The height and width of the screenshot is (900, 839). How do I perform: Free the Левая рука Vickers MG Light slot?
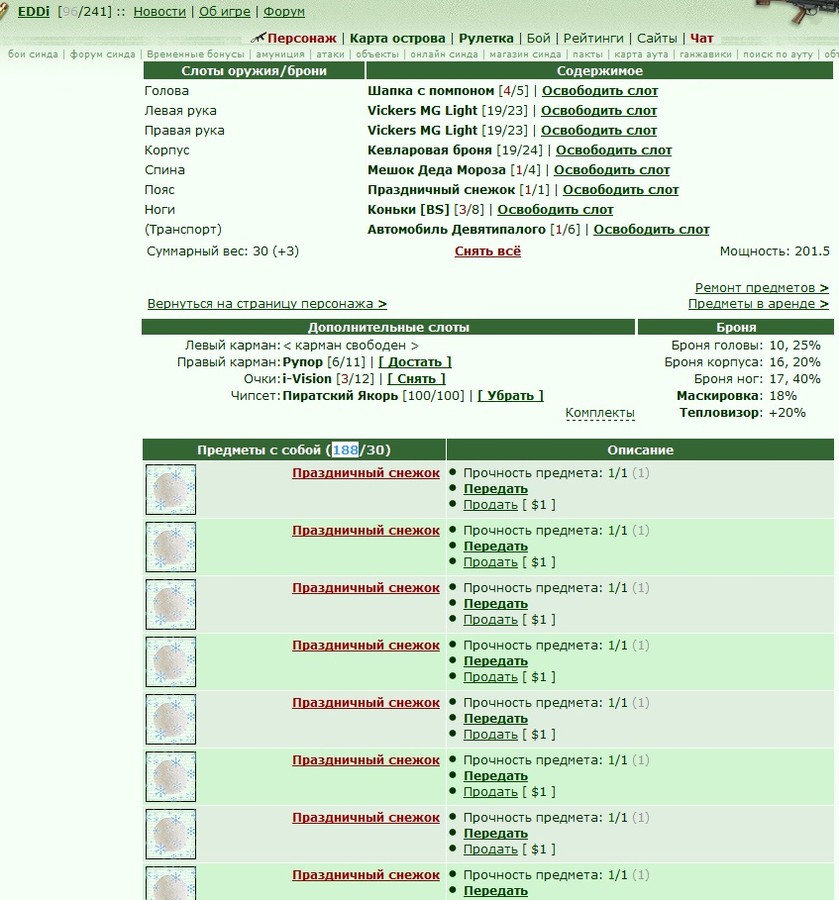coord(599,111)
